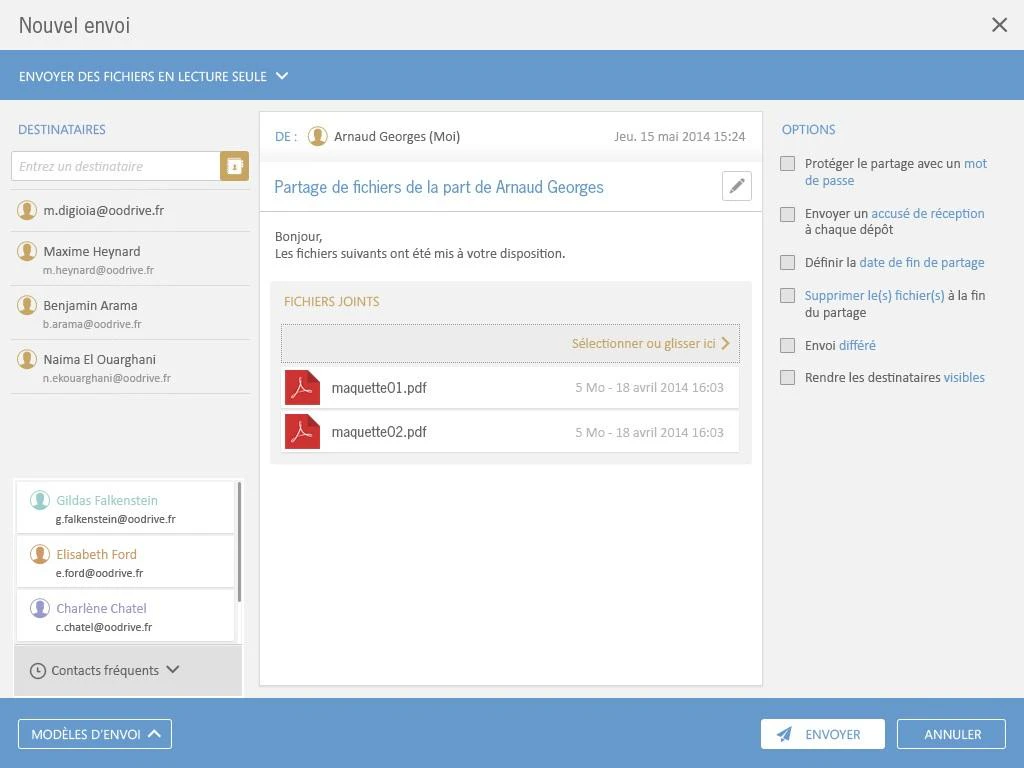1024x768 pixels.
Task: Click the Entrez un destinataire input field
Action: 116,166
